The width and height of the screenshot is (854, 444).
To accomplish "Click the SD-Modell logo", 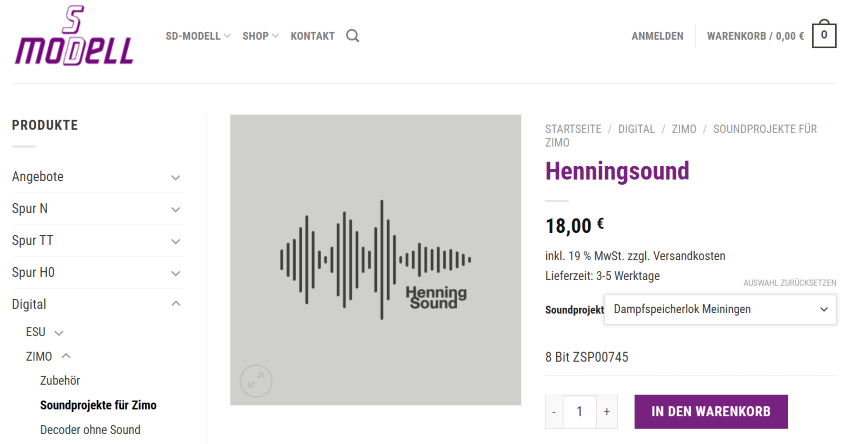I will 74,36.
